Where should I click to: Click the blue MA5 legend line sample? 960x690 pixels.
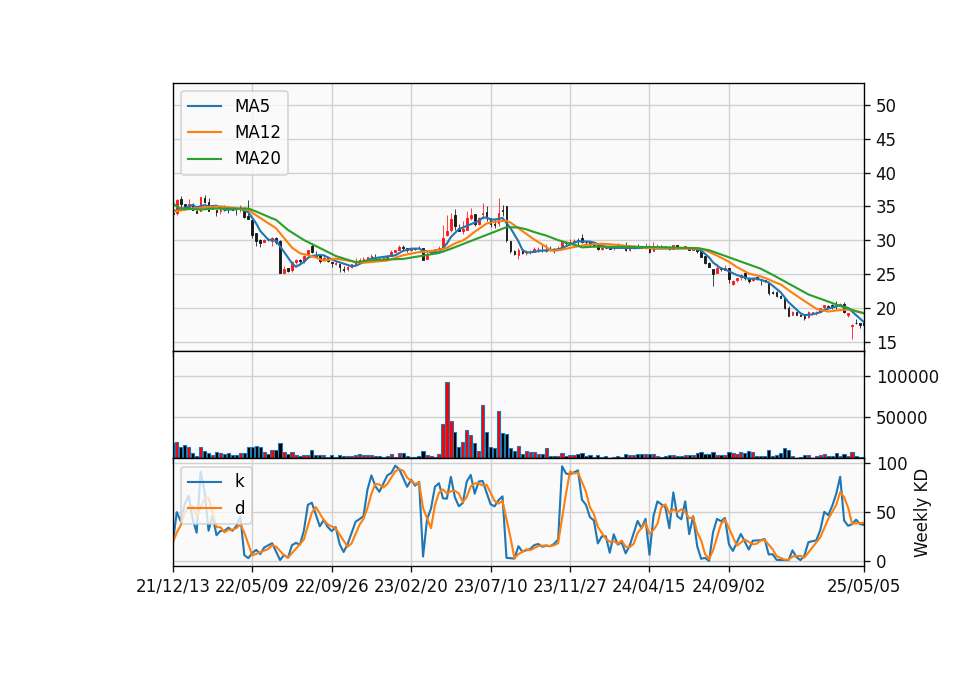tap(204, 106)
